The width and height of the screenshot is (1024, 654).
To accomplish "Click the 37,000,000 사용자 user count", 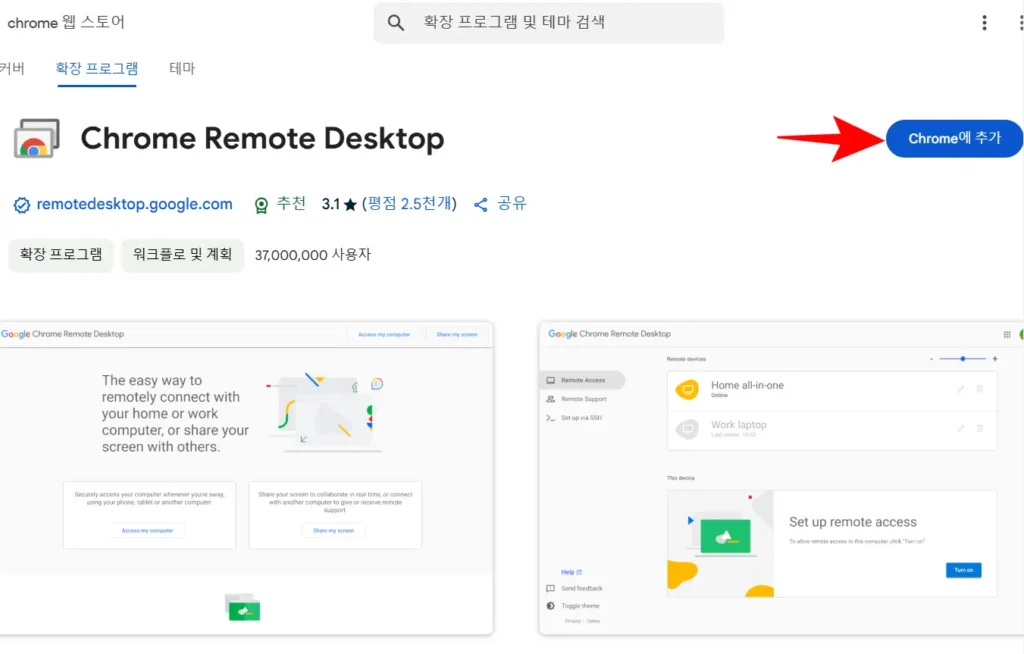I will tap(313, 255).
